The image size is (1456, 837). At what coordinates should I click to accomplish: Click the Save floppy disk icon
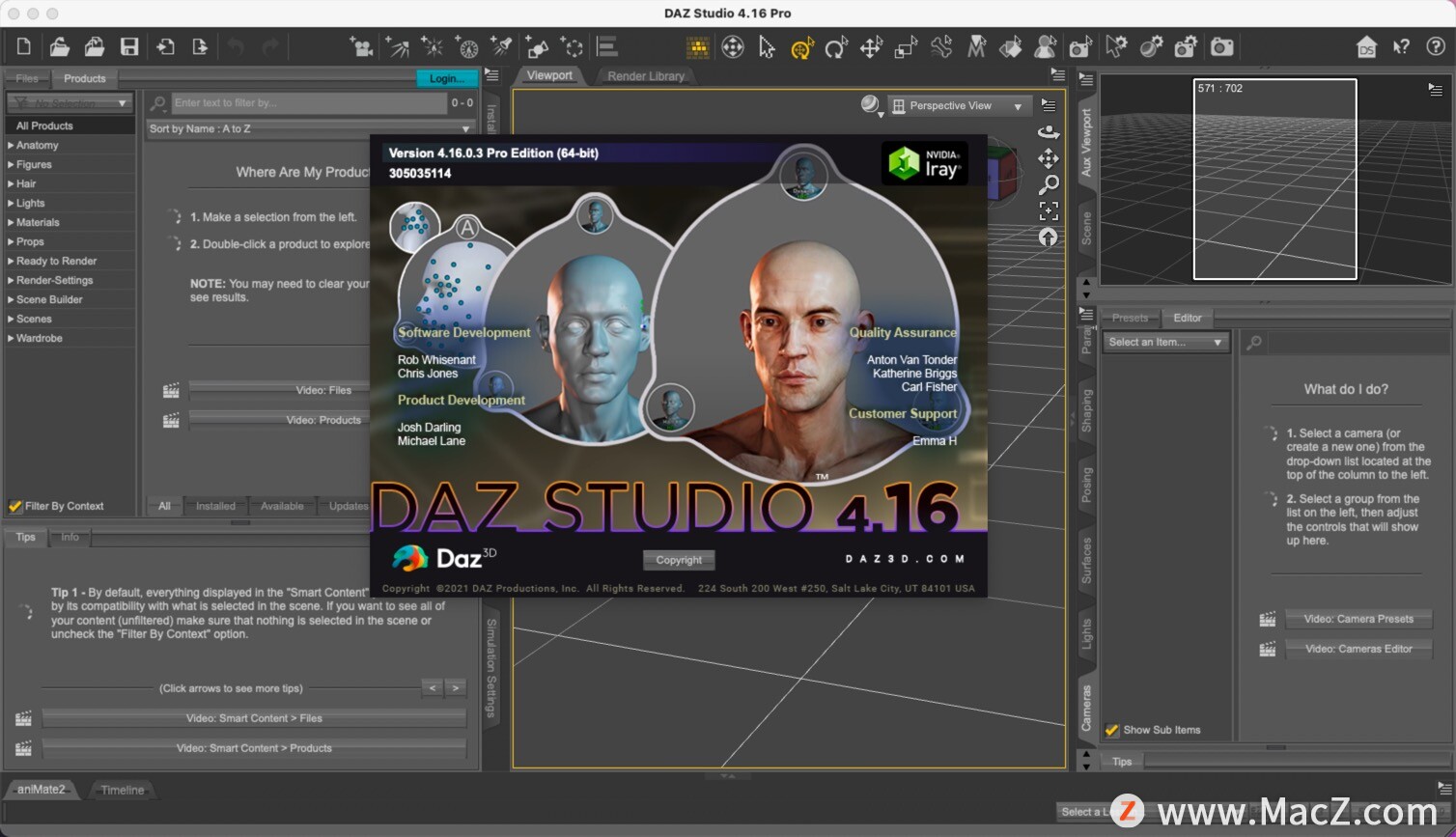129,46
